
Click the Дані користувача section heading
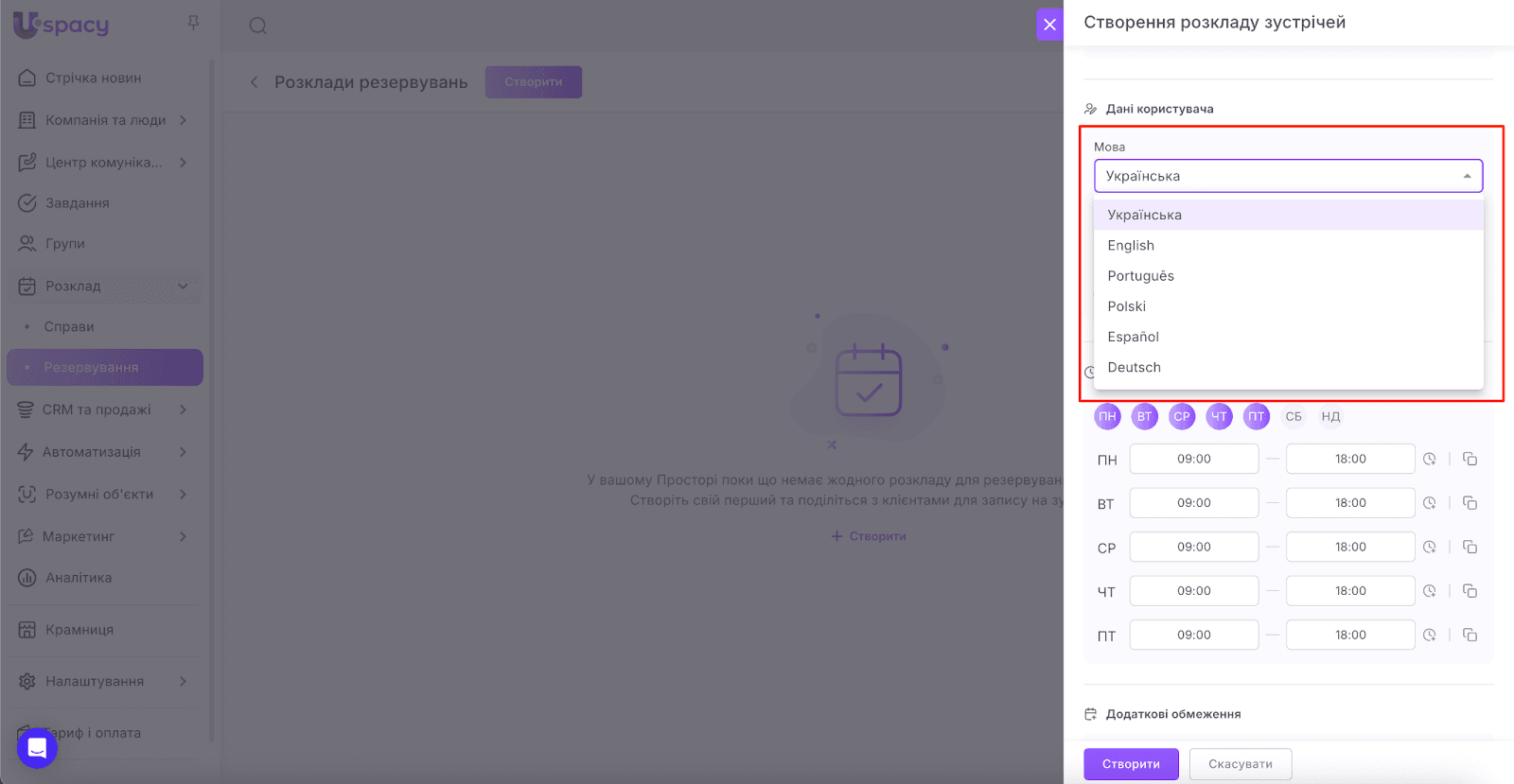coord(1159,109)
